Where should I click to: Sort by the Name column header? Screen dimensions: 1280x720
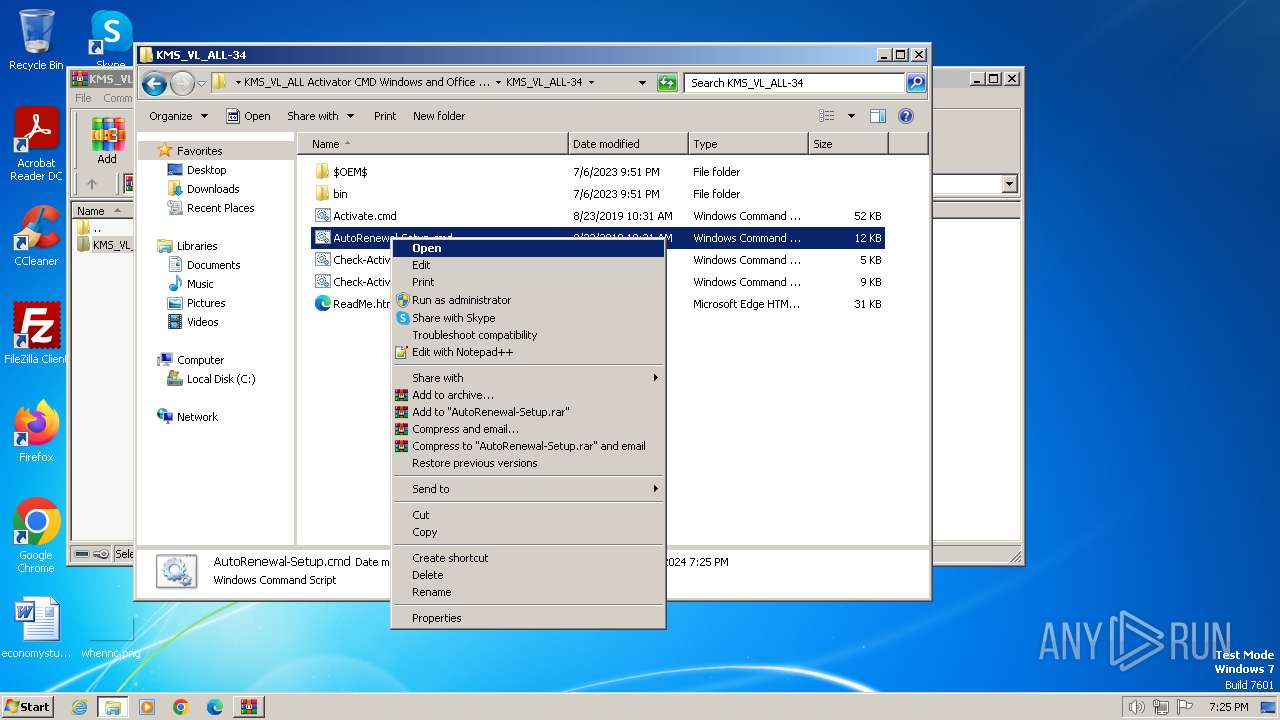click(x=432, y=144)
